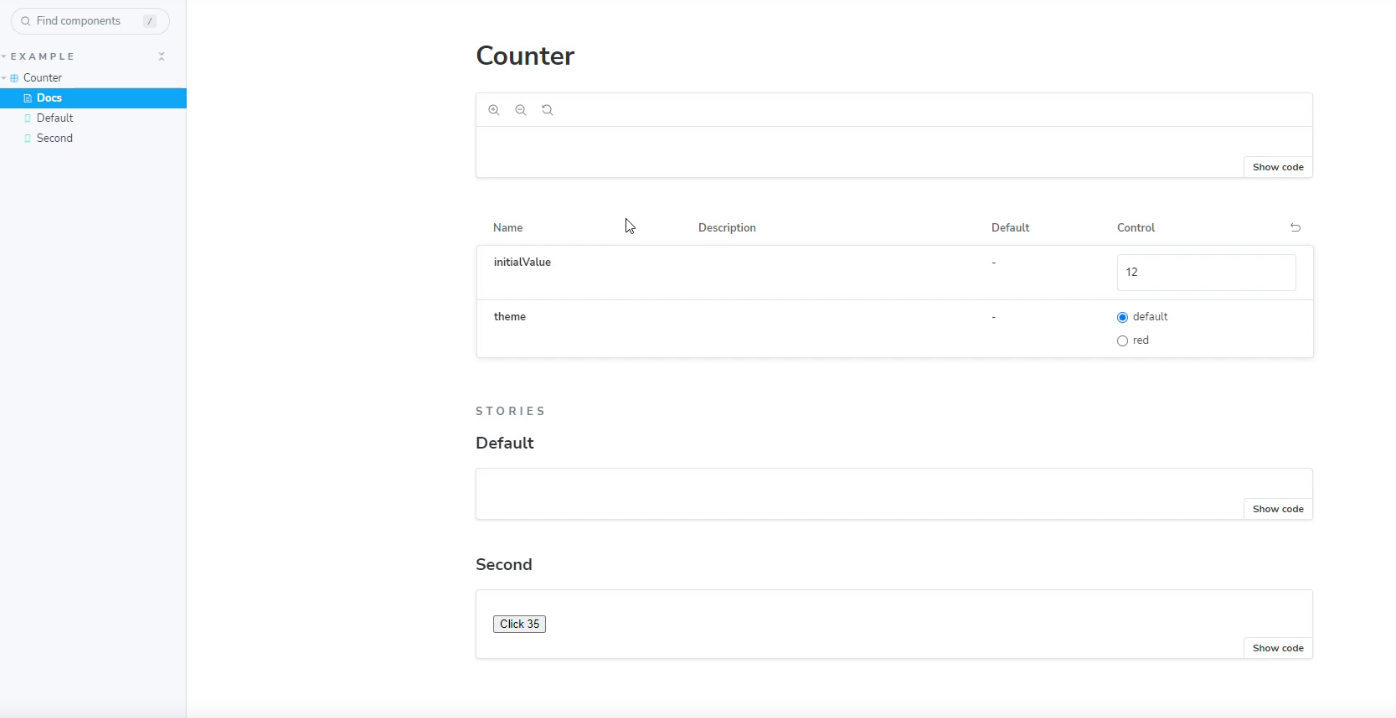This screenshot has height=718, width=1396.
Task: Show code for the top Counter preview
Action: [1278, 167]
